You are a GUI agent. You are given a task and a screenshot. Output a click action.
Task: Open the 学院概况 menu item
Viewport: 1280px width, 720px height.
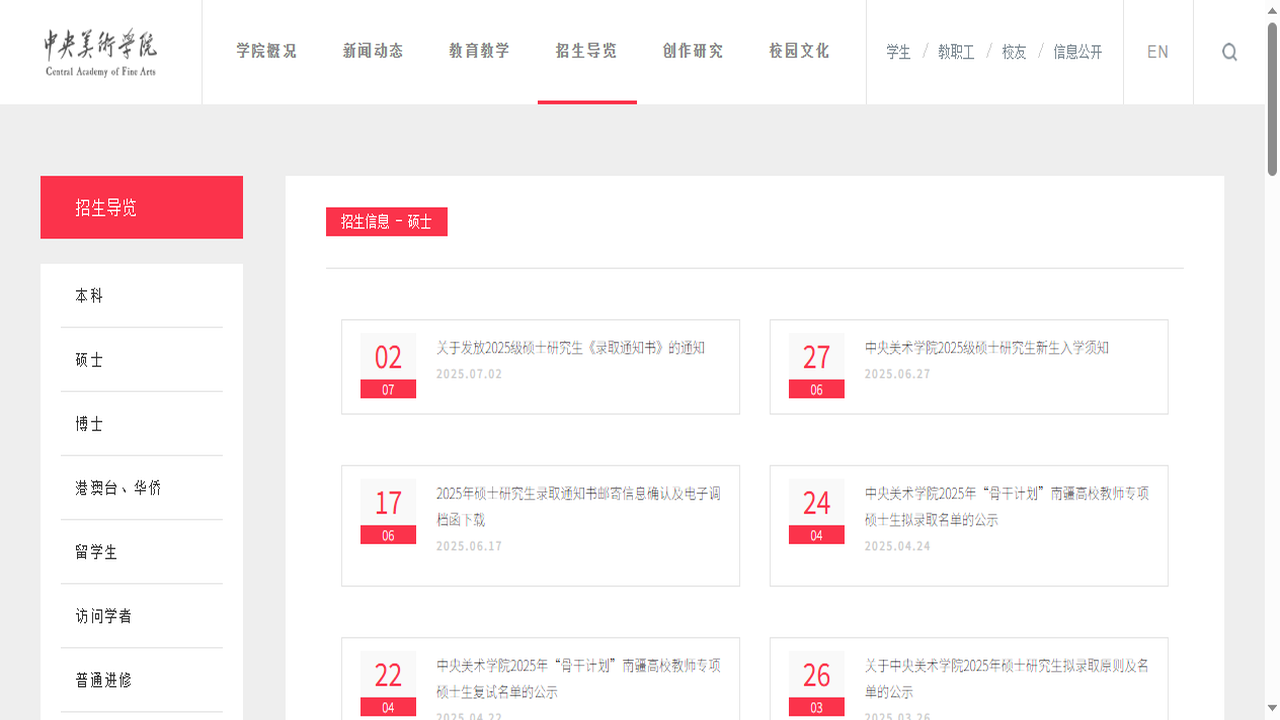click(x=266, y=51)
